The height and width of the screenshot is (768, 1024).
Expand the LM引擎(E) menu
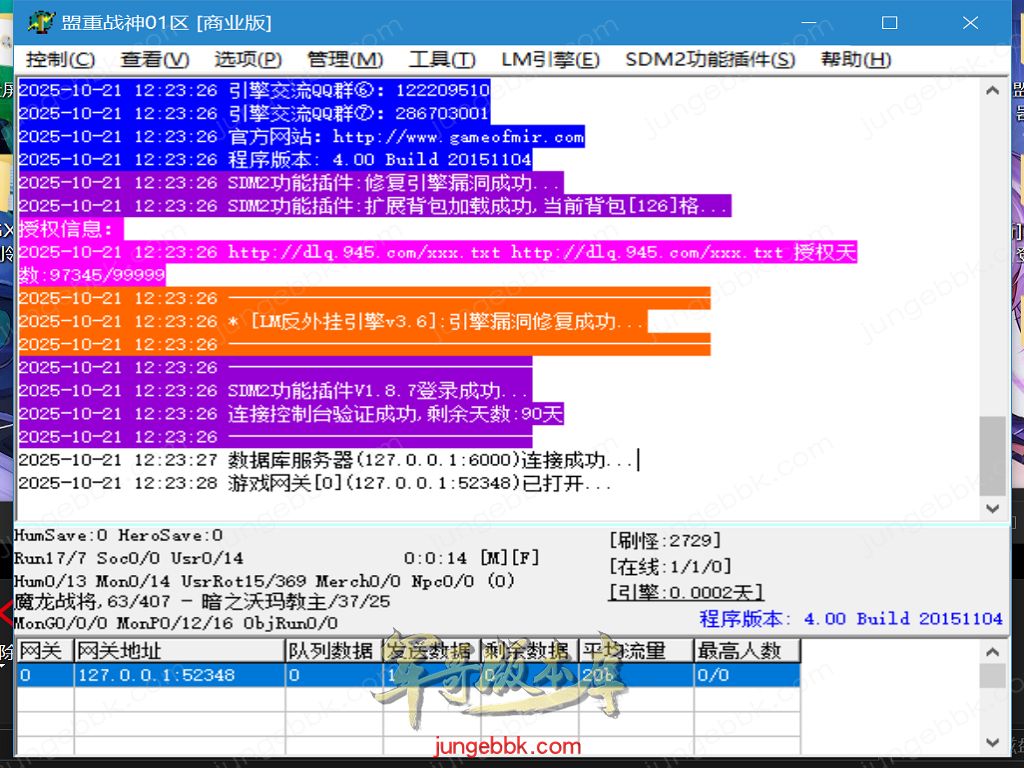coord(550,60)
